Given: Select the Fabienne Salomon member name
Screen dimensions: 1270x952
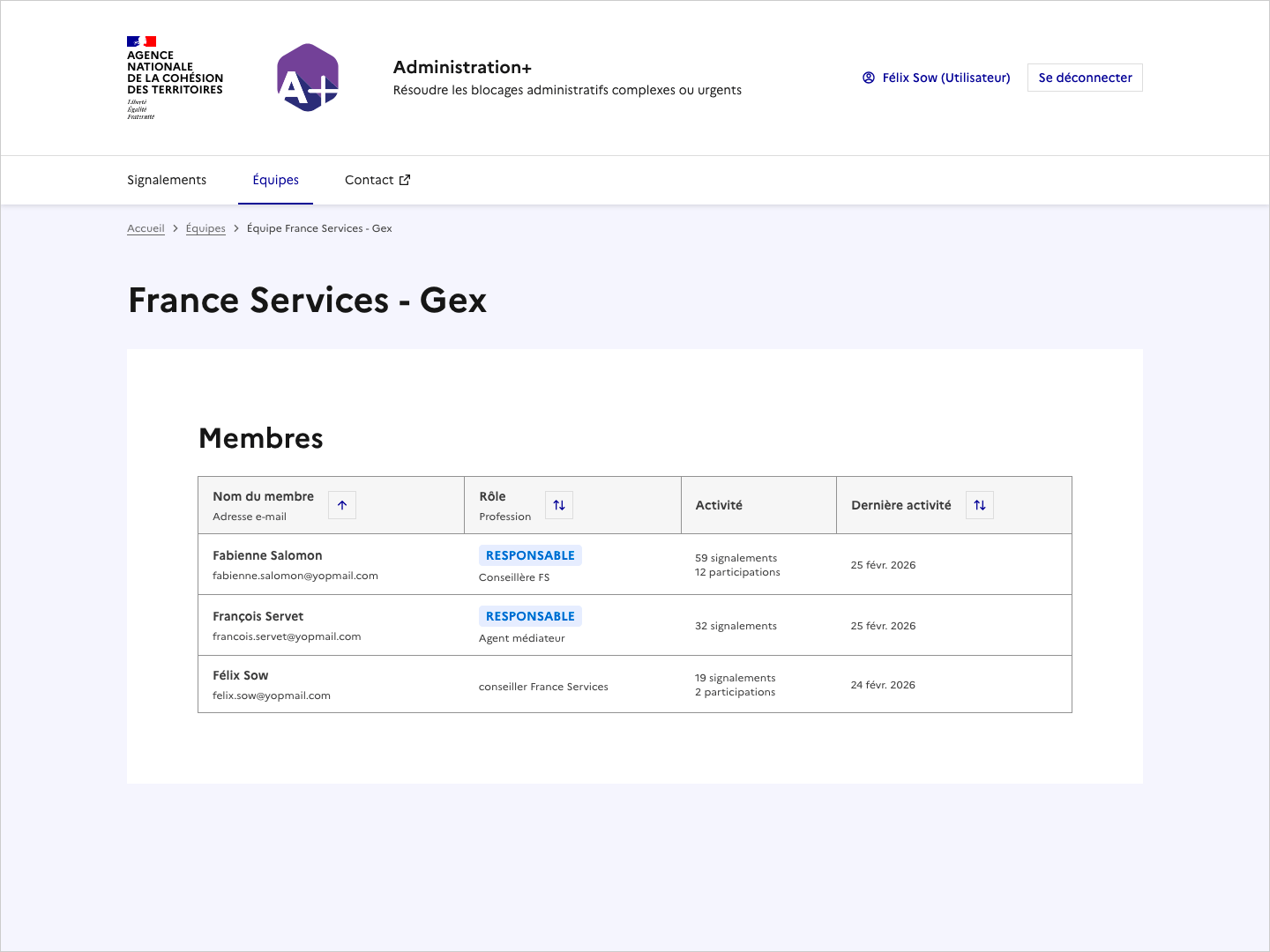Looking at the screenshot, I should pyautogui.click(x=267, y=555).
